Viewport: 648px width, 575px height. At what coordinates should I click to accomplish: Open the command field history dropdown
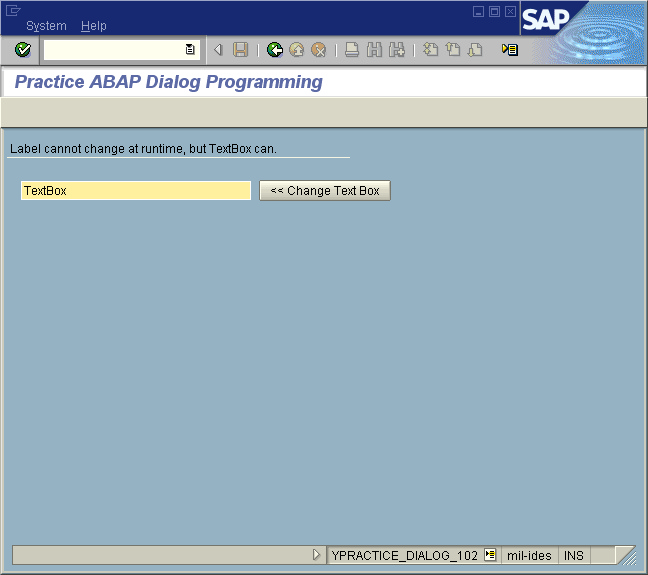coord(190,50)
